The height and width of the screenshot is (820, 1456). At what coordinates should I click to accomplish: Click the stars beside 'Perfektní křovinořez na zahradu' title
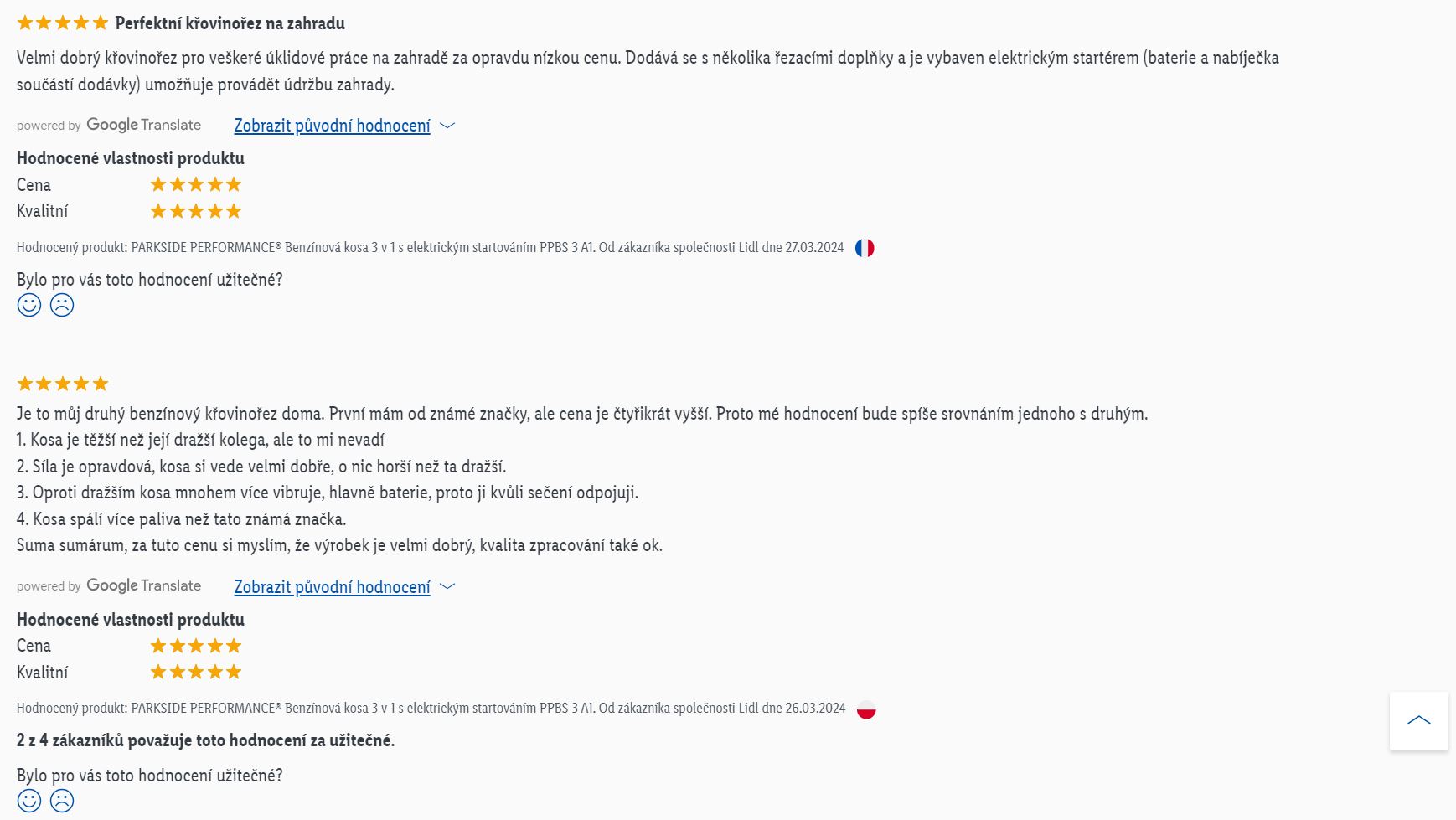pyautogui.click(x=63, y=23)
